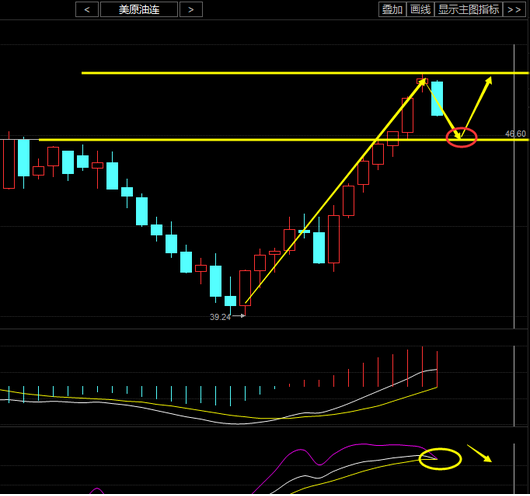The image size is (530, 496).
Task: Toggle 显示主图指标 main chart indicators
Action: pyautogui.click(x=468, y=9)
